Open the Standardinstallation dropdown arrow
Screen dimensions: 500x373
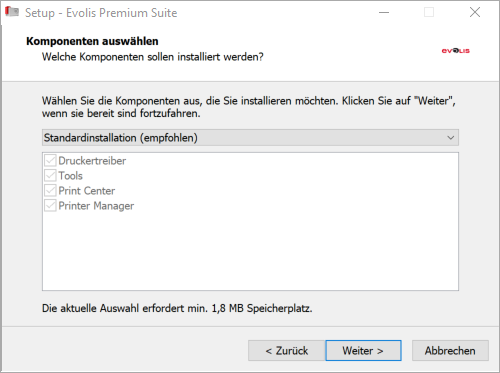tap(450, 138)
